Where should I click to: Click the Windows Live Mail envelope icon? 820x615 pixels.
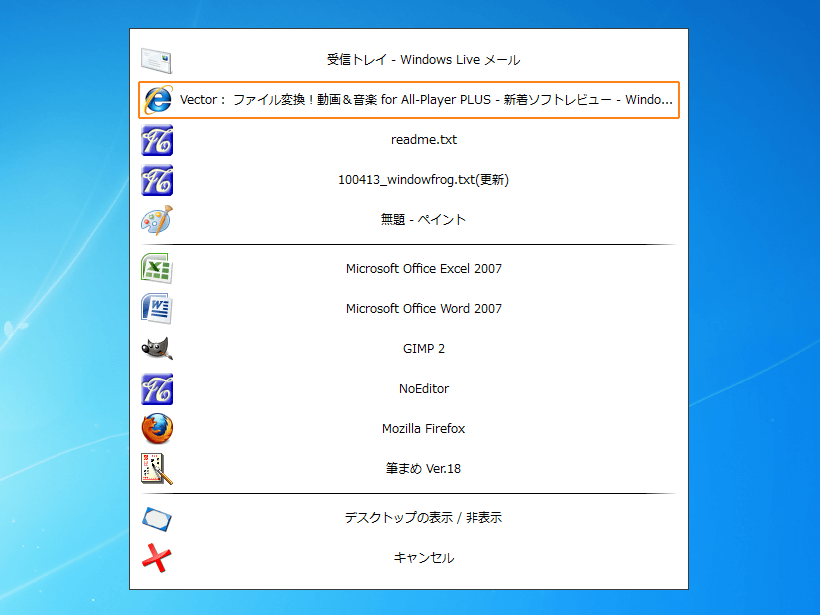point(156,60)
